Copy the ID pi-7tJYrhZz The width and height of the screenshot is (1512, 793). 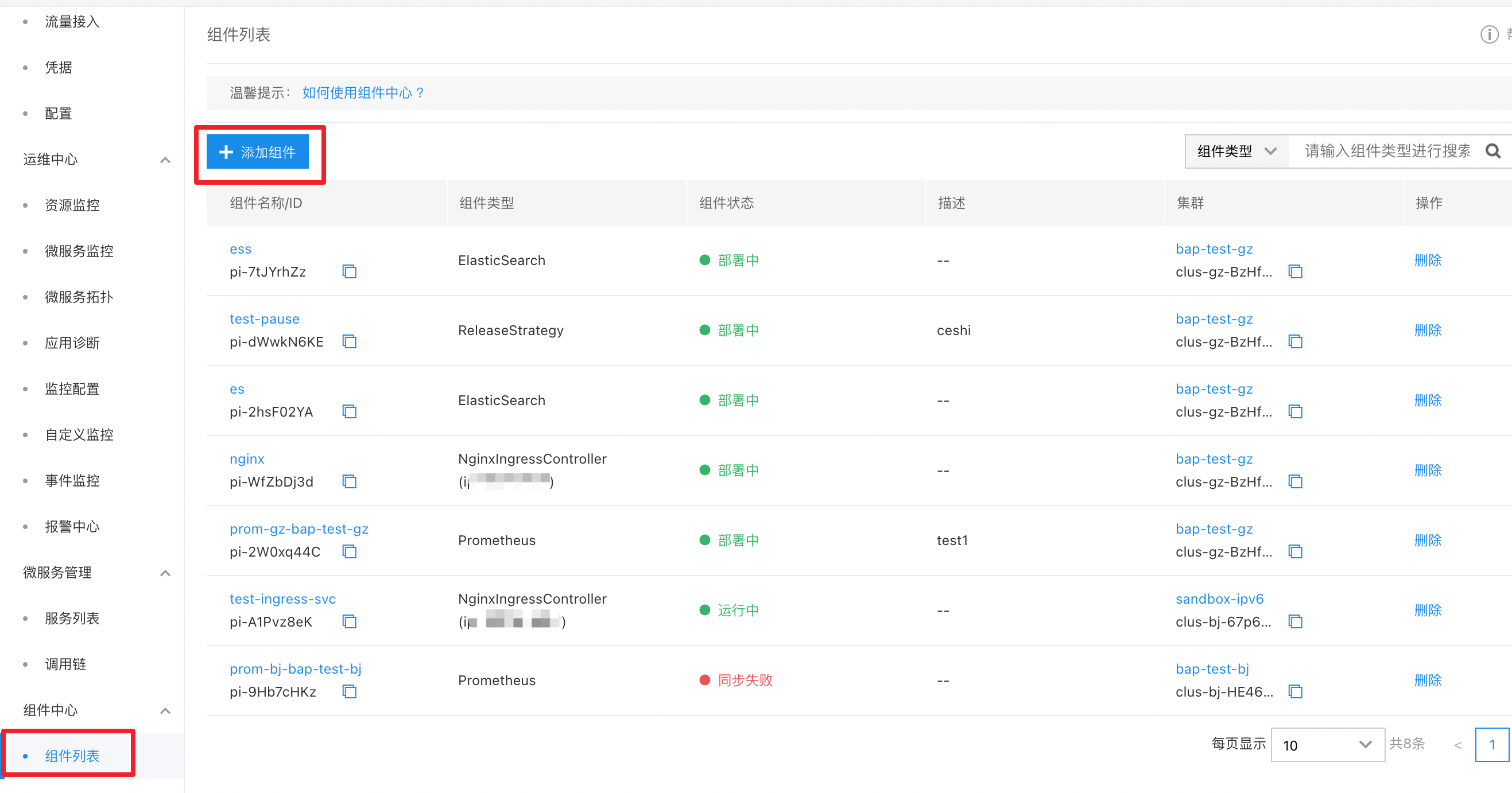pos(349,271)
